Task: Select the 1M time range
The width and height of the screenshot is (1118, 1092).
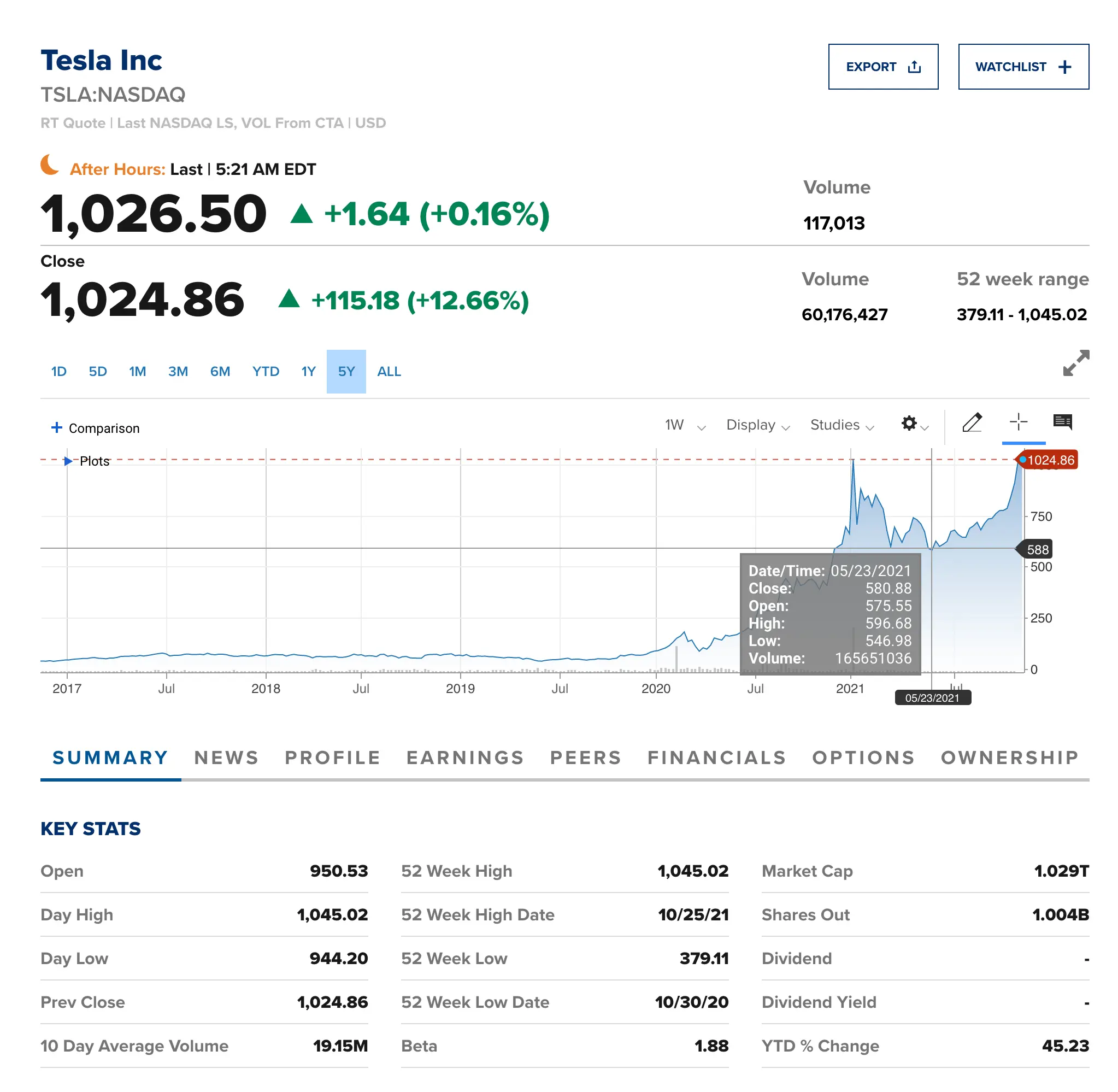Action: (x=137, y=372)
